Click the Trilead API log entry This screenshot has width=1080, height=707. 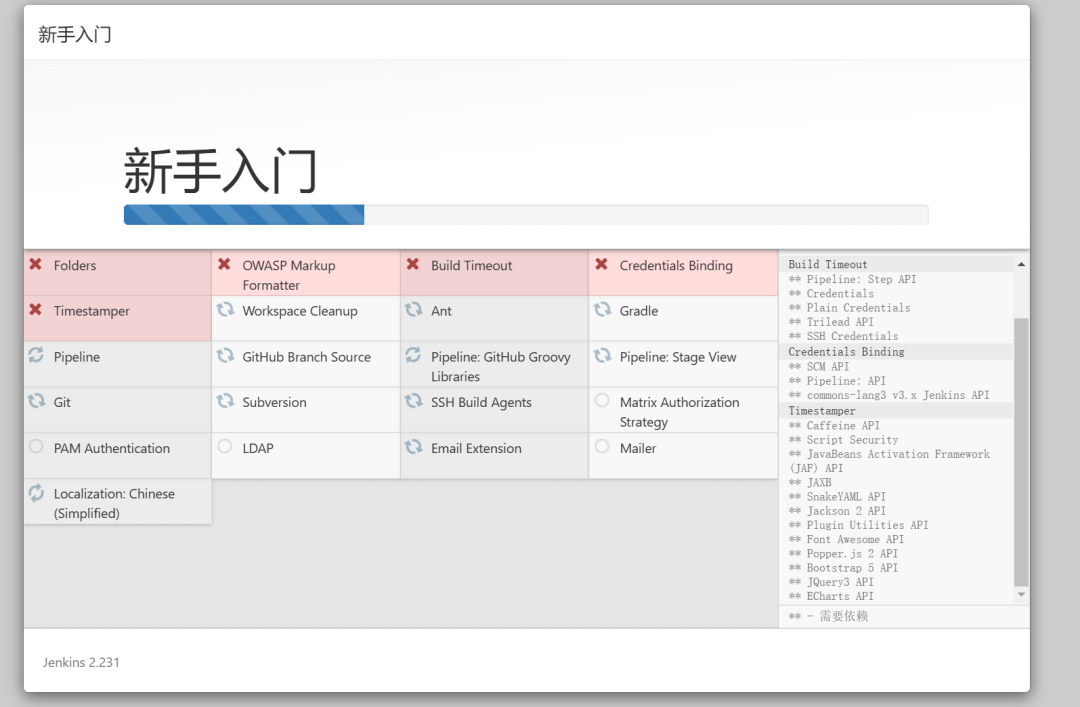pos(831,322)
